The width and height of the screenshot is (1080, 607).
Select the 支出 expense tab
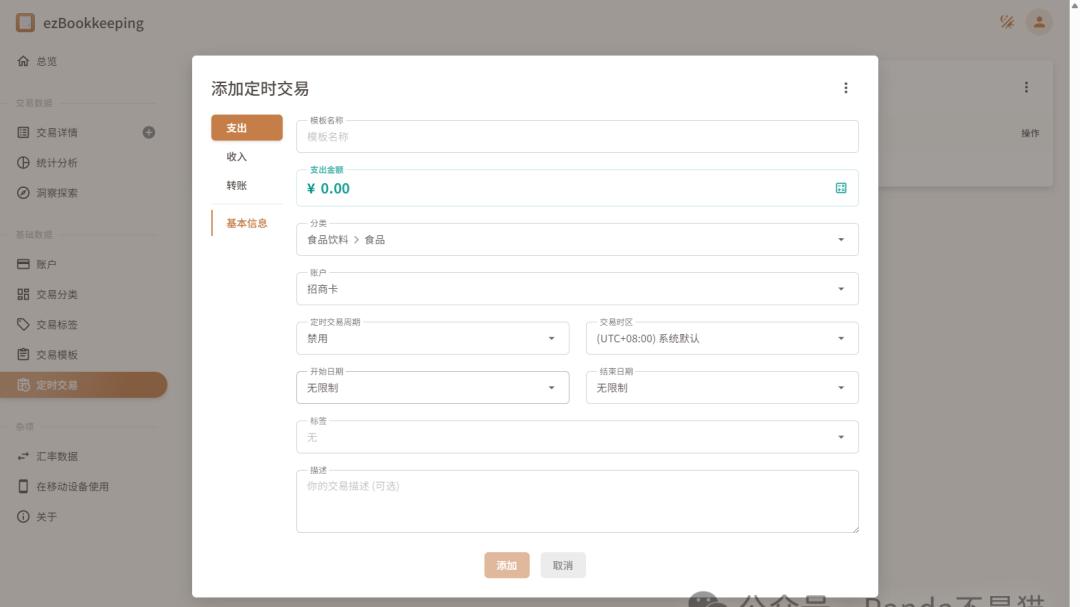(247, 128)
